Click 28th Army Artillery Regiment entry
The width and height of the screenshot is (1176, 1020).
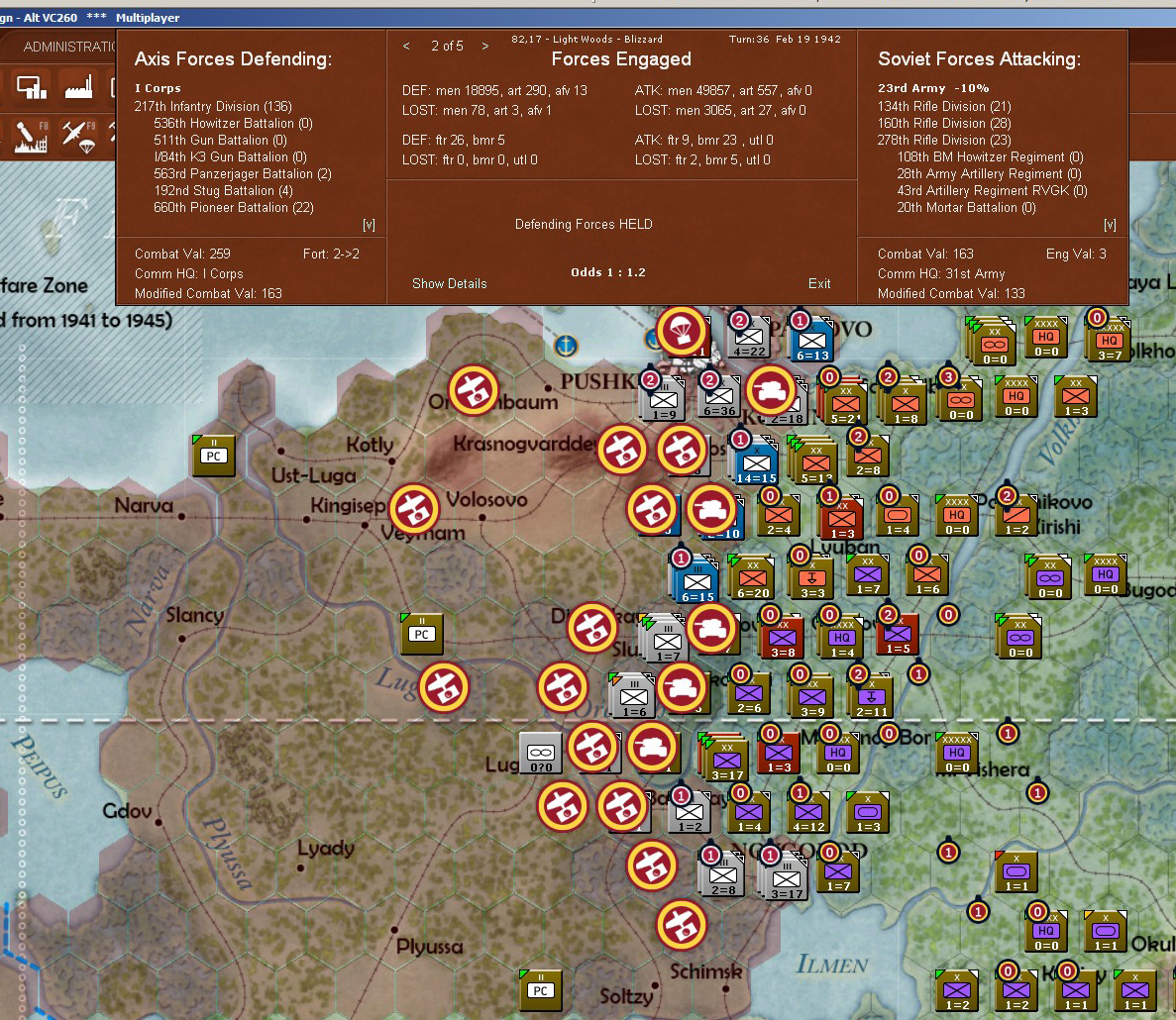pyautogui.click(x=989, y=174)
